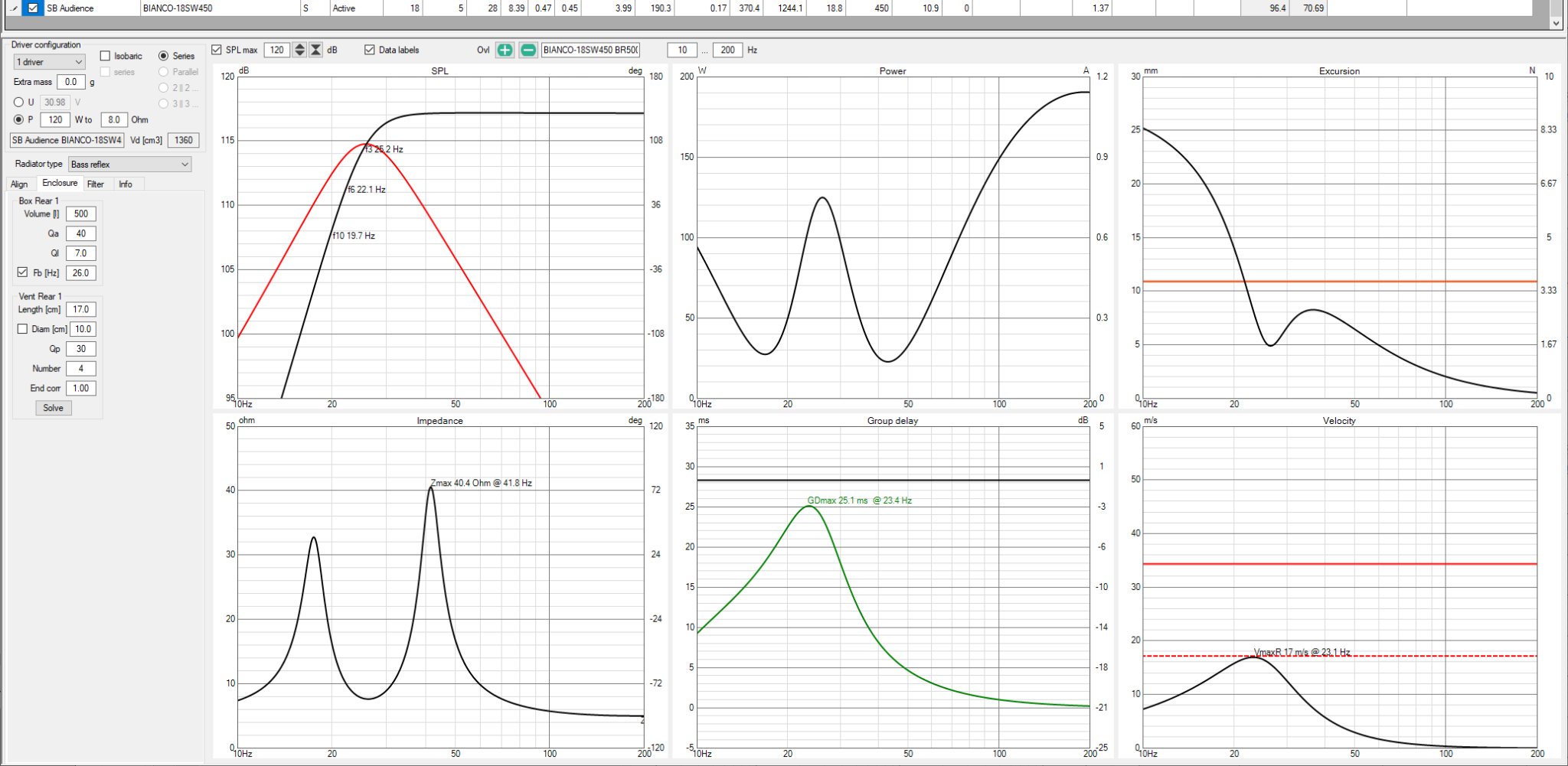Click the Vd [cm3] 1360 field
The height and width of the screenshot is (766, 1568).
[x=184, y=140]
